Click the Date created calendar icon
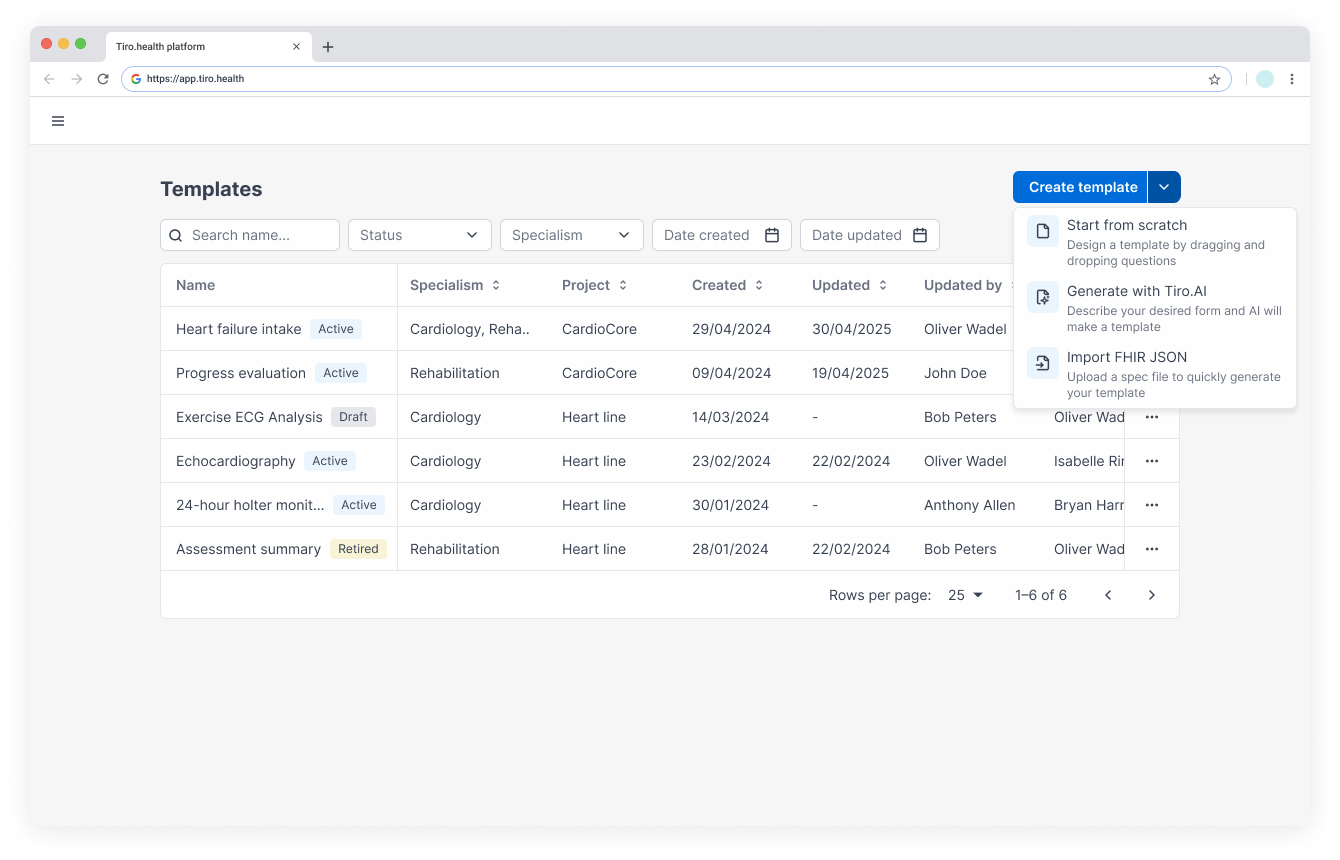This screenshot has width=1340, height=860. (772, 235)
